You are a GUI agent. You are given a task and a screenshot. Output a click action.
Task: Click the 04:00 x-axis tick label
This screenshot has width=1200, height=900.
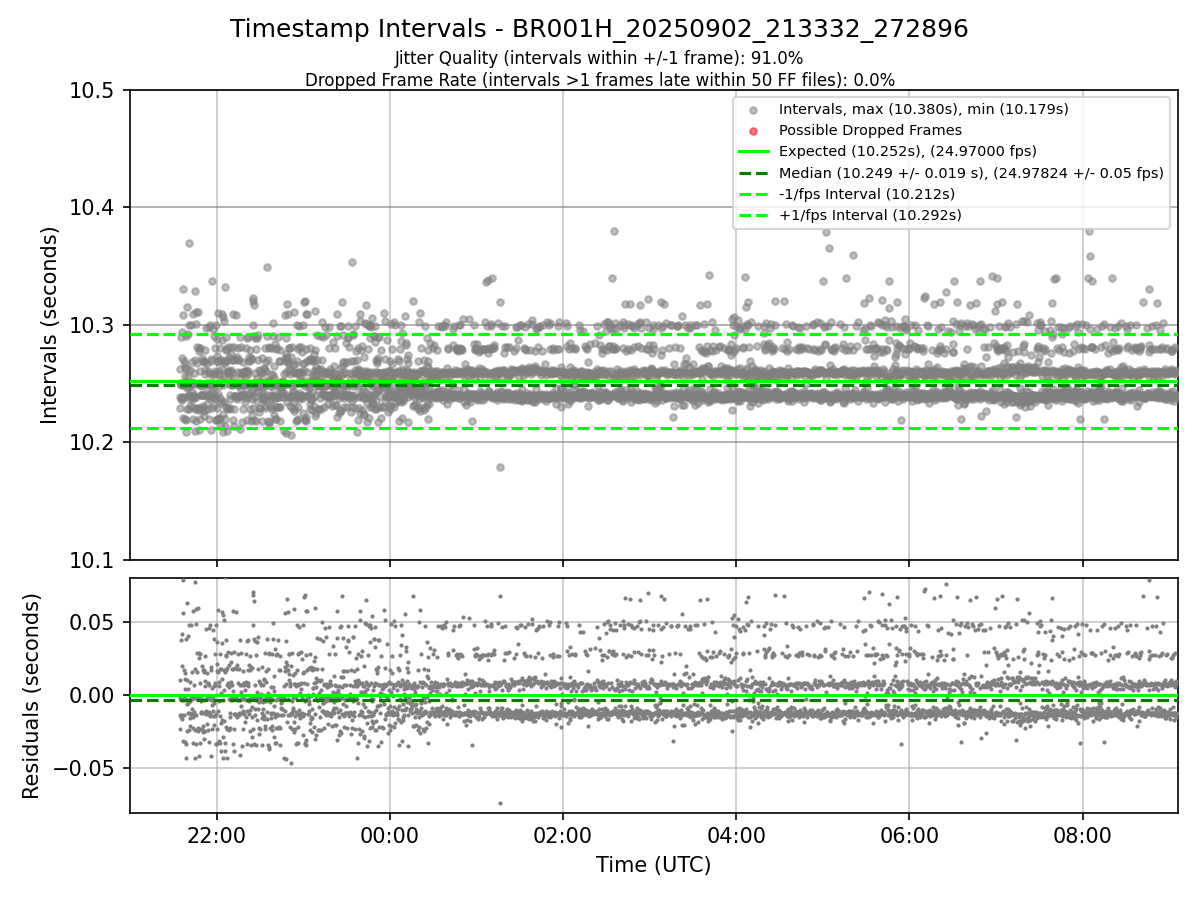736,835
